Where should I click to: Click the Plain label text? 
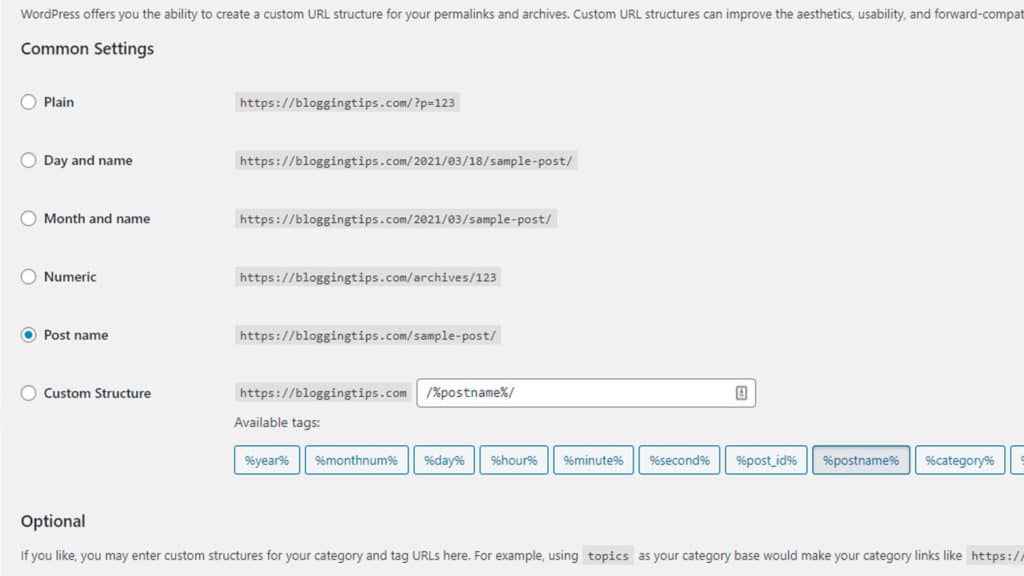[59, 102]
